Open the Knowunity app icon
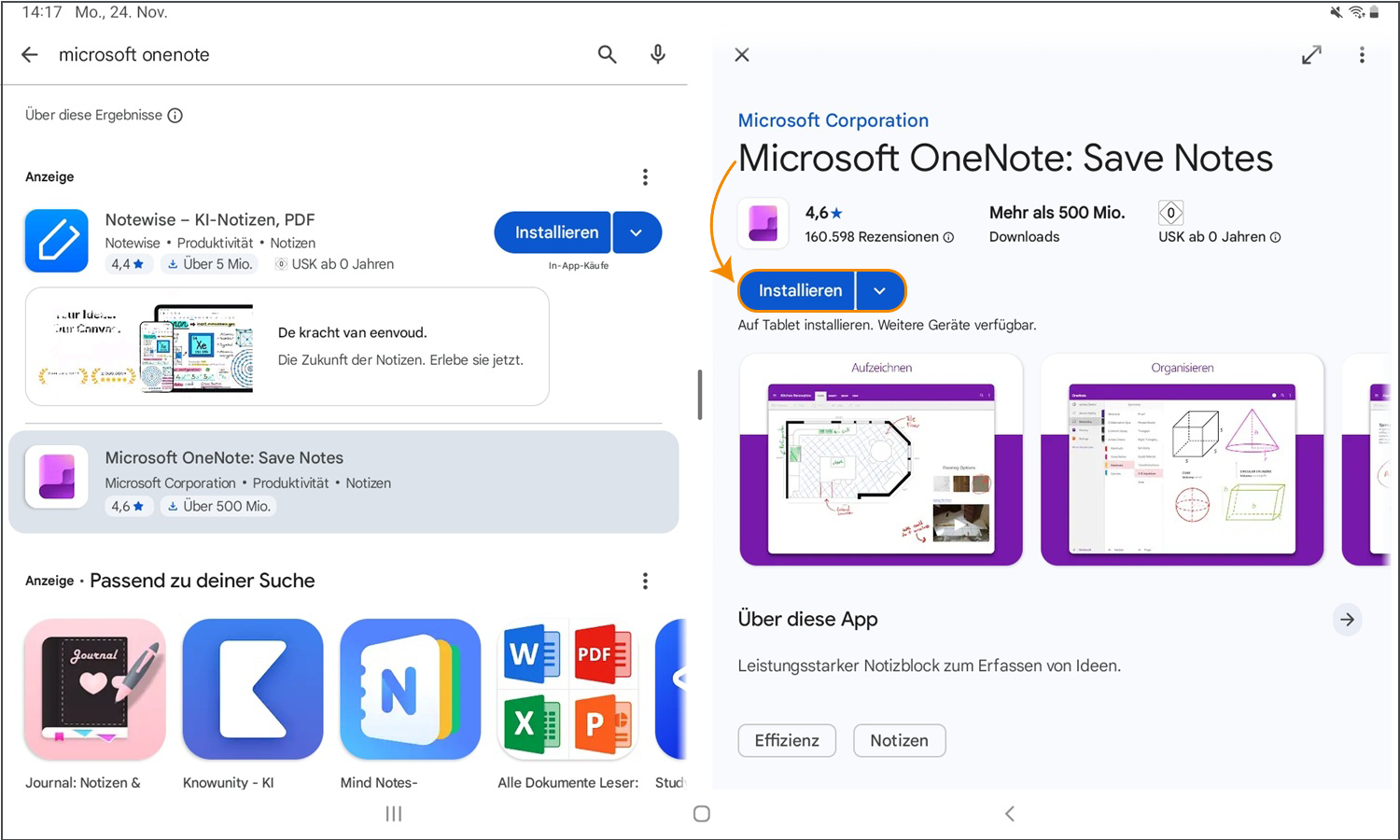This screenshot has height=840, width=1400. coord(253,689)
